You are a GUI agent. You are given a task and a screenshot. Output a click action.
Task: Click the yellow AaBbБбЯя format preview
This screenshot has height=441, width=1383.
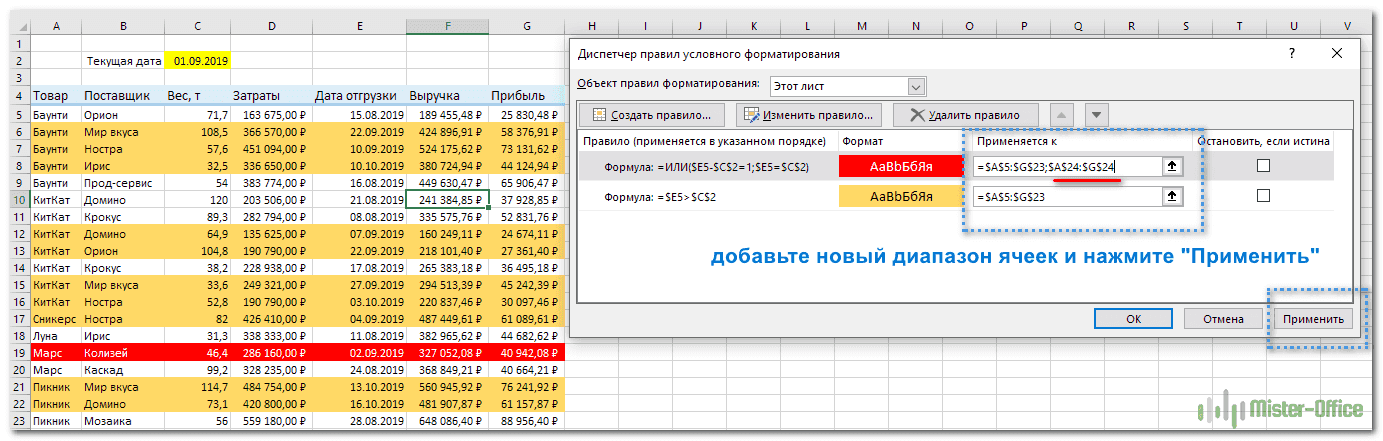[901, 198]
